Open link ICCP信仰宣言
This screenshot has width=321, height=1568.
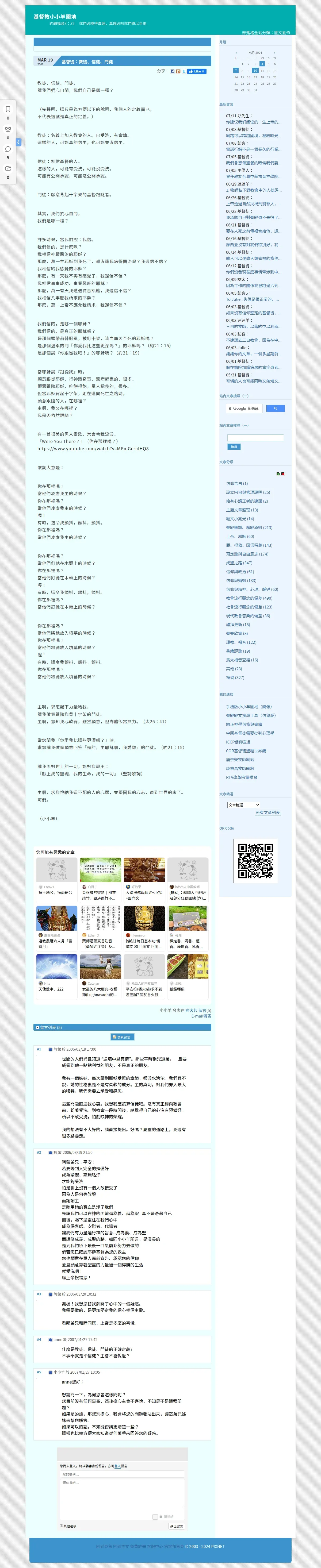point(238,742)
